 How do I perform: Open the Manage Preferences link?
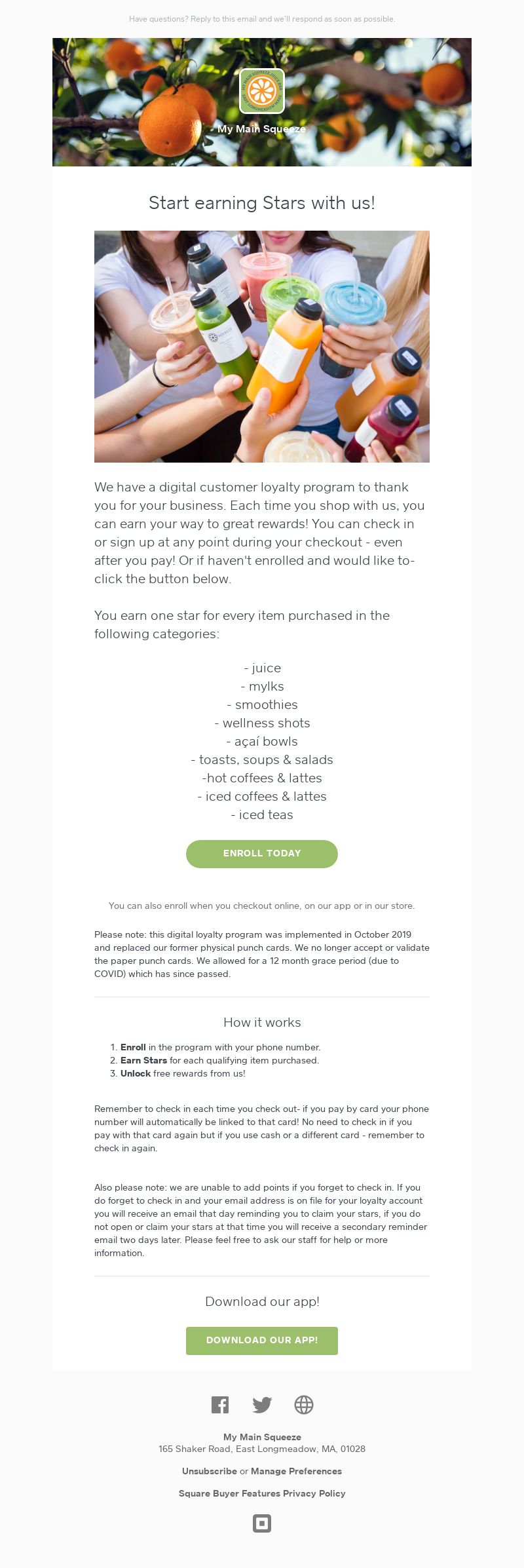296,1471
